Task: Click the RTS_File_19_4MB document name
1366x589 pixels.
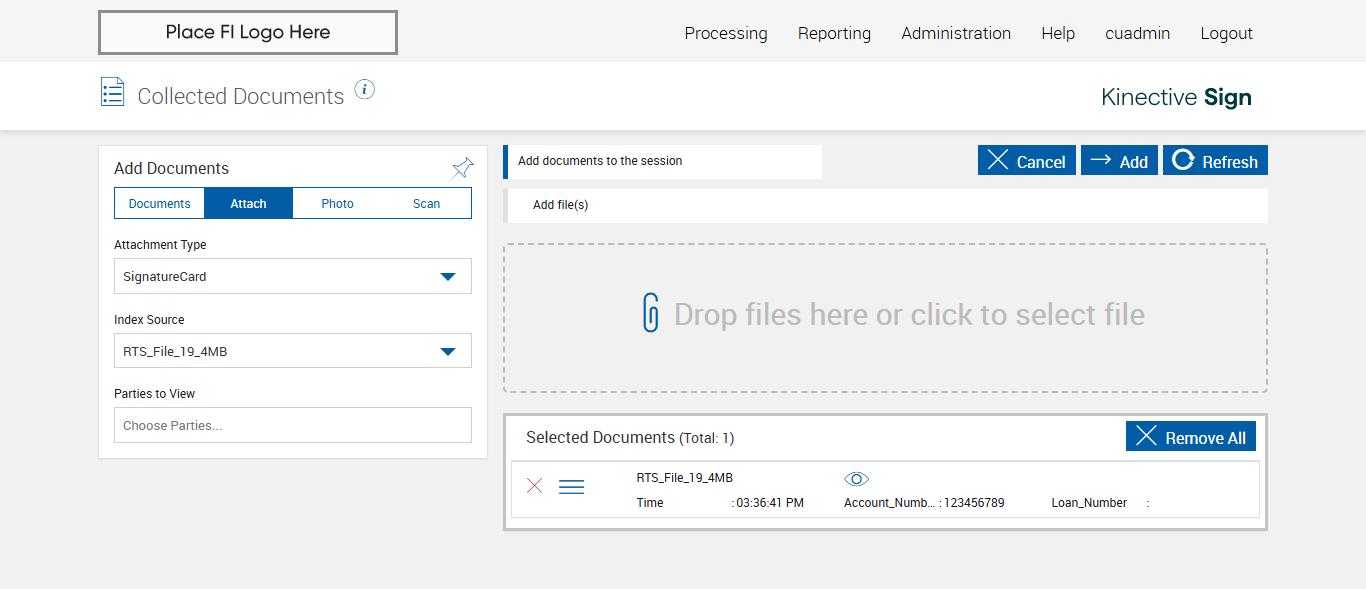Action: pos(685,478)
